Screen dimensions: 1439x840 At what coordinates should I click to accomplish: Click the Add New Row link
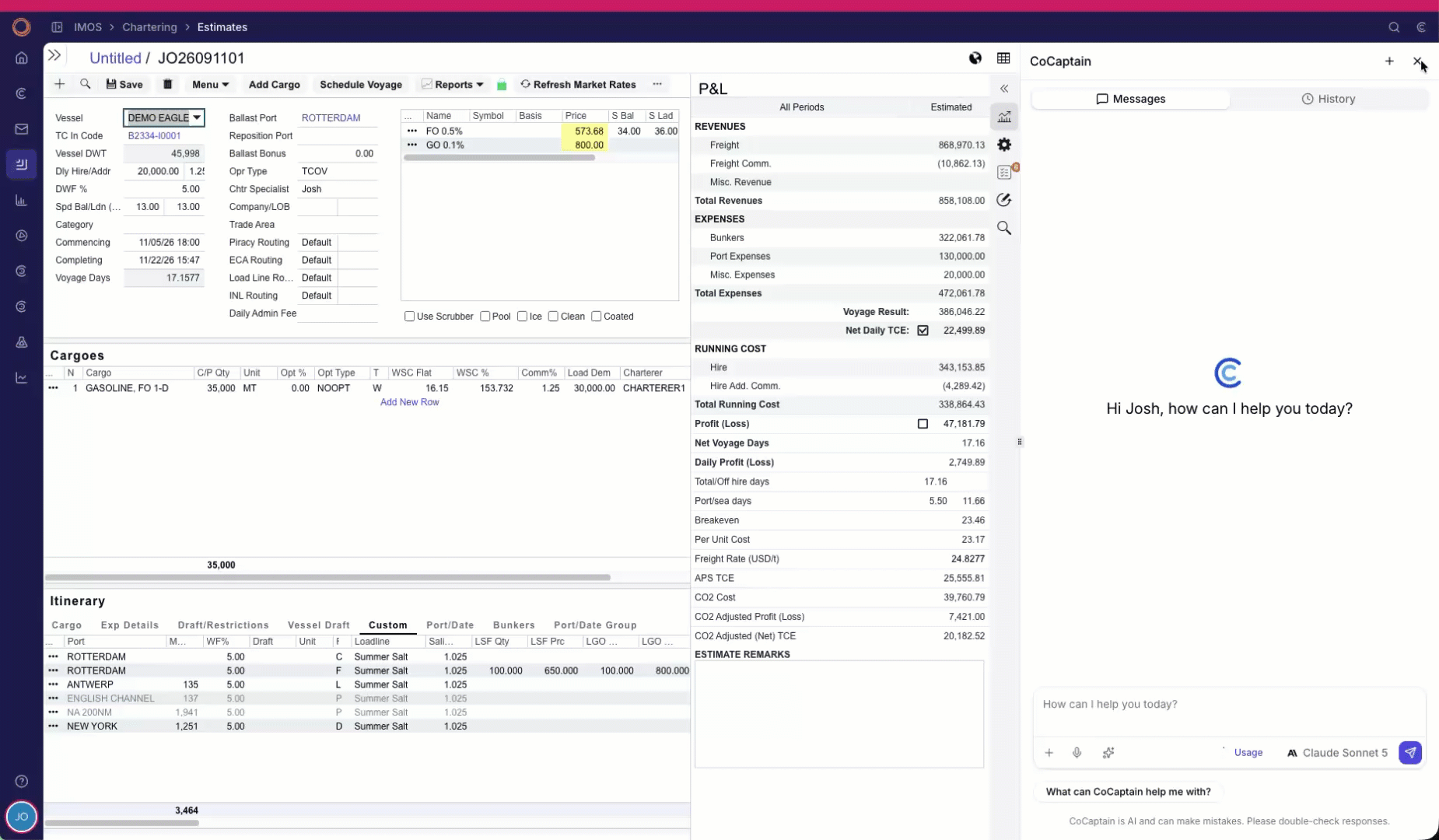coord(410,402)
